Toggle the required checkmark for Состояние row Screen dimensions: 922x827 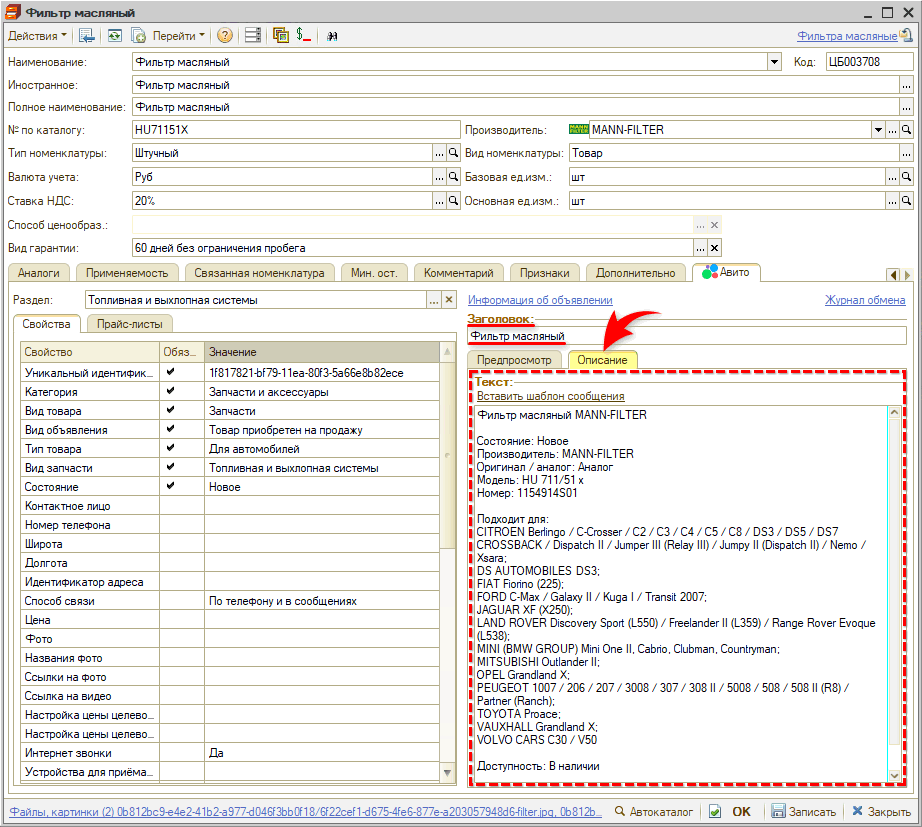click(x=170, y=487)
